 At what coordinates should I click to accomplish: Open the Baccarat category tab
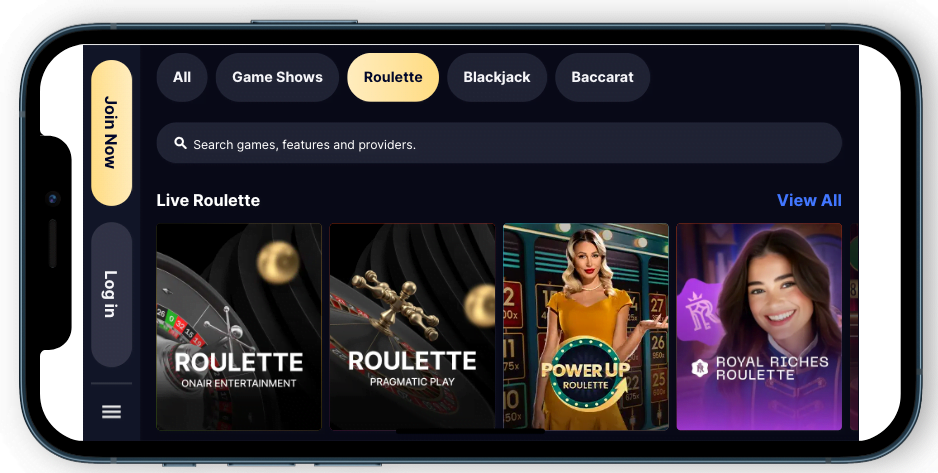coord(602,77)
